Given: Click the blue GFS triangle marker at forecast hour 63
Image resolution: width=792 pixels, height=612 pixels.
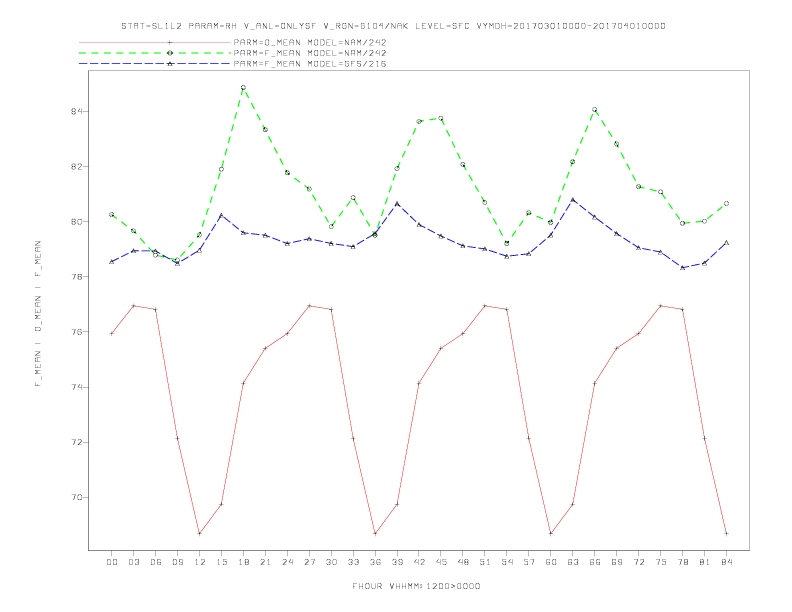Looking at the screenshot, I should click(573, 200).
